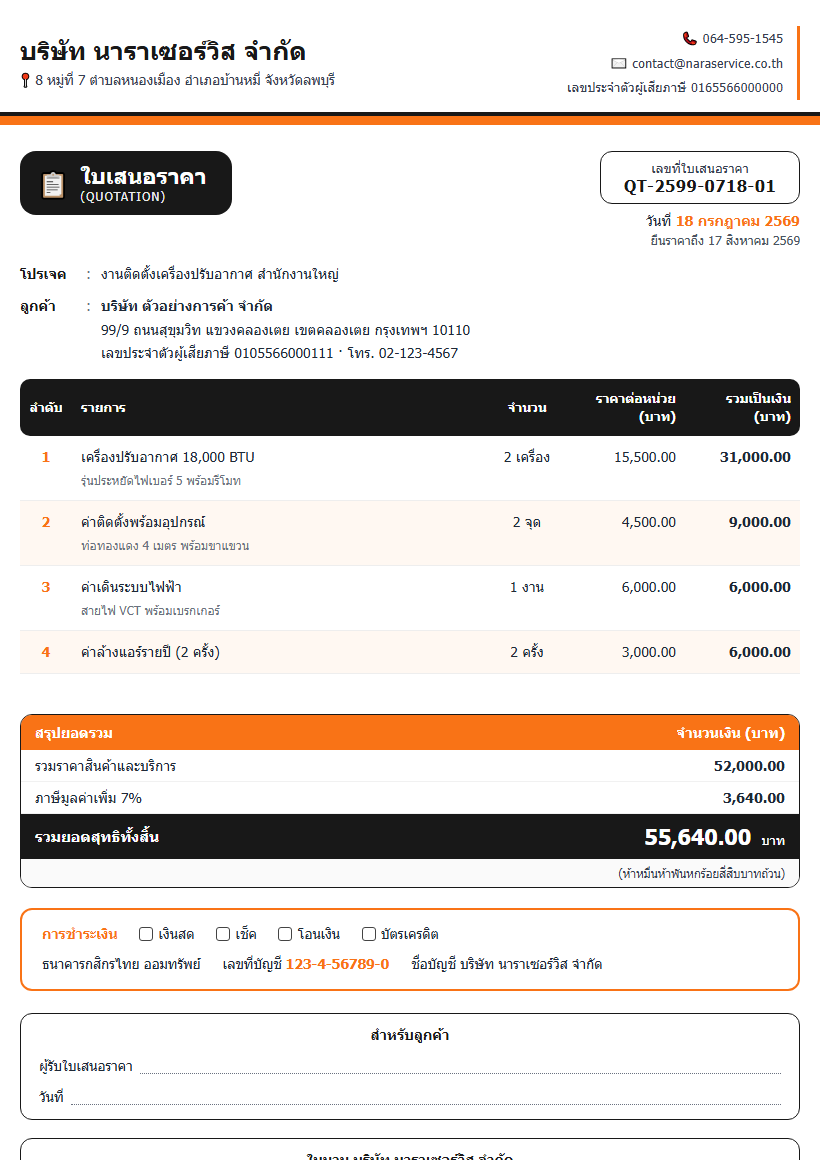The image size is (820, 1160).
Task: Click the จำนวน column header
Action: 527,408
